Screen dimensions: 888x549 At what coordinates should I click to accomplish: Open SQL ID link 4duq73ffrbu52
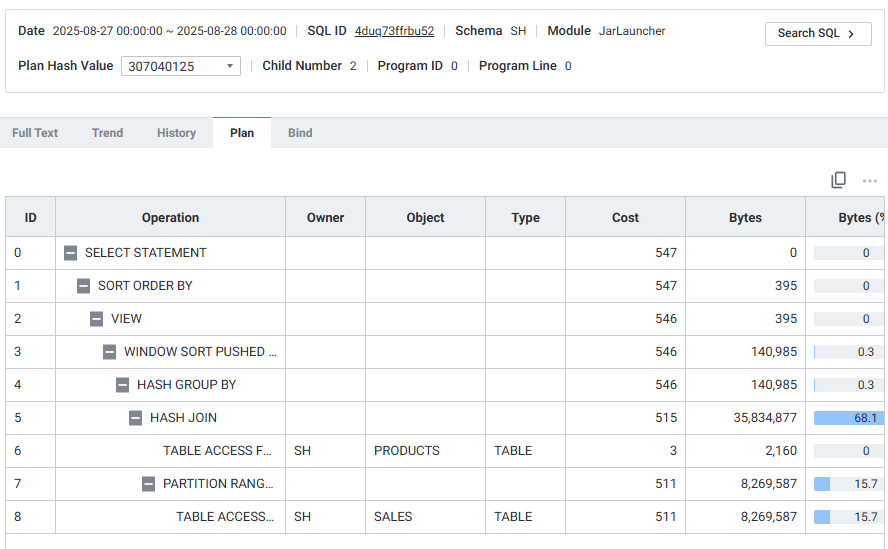(394, 31)
